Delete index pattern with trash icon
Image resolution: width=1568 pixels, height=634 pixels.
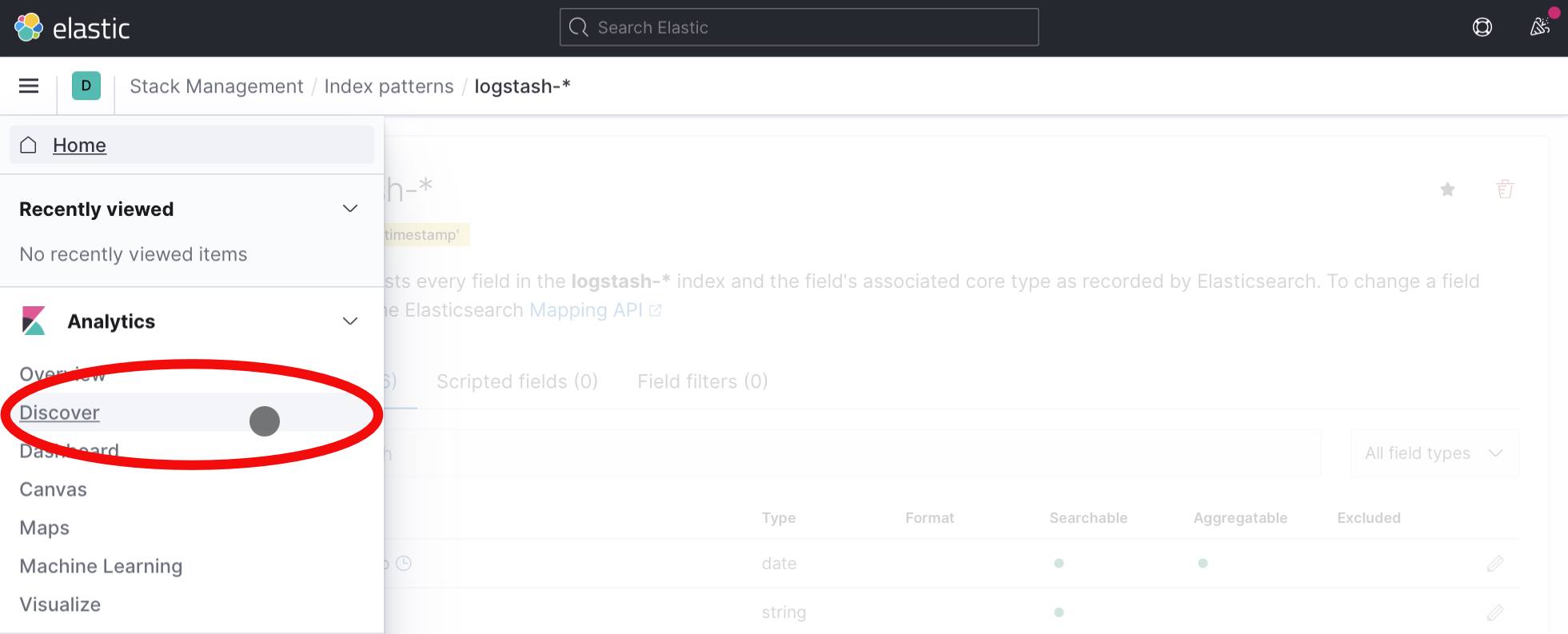coord(1505,189)
